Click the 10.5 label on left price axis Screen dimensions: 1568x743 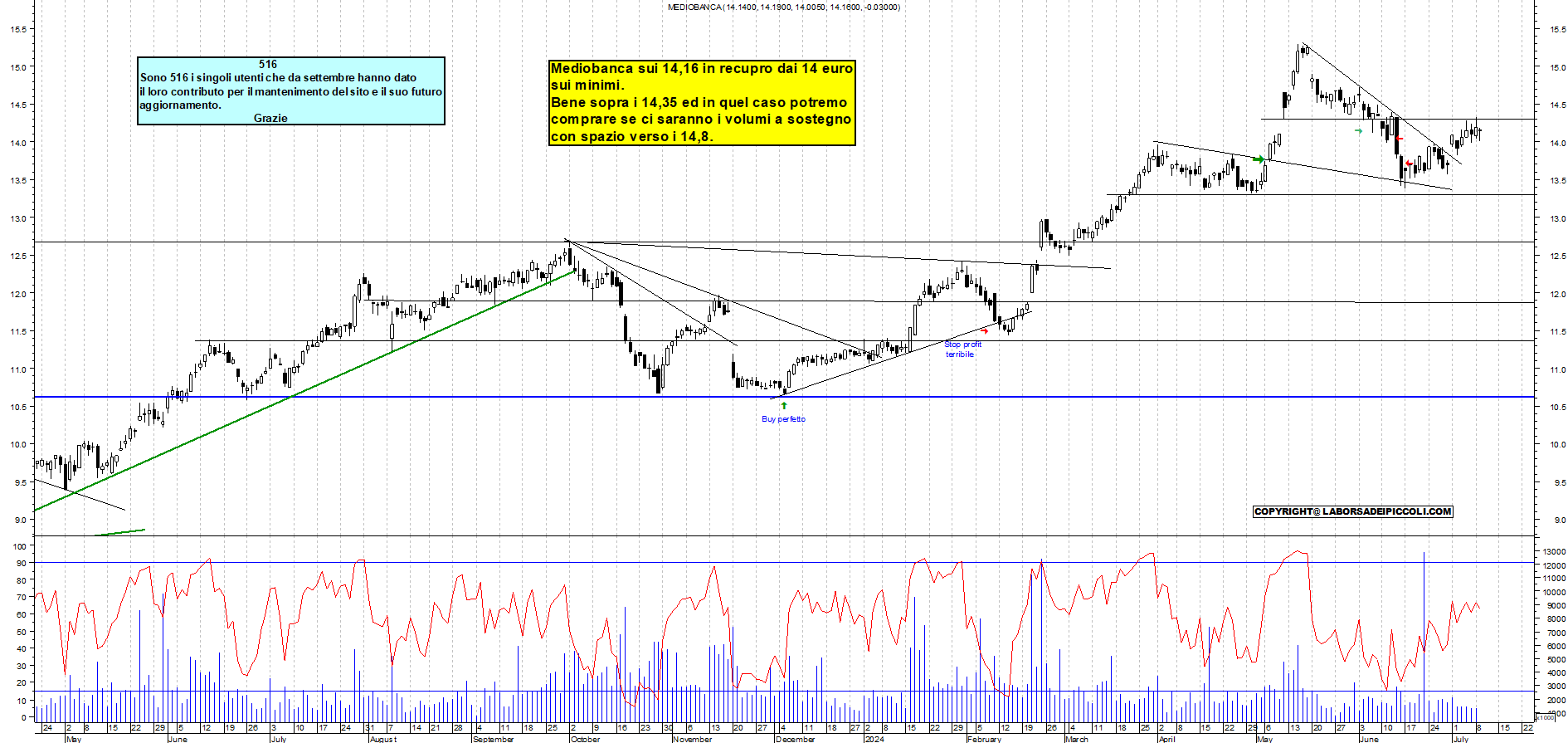(x=17, y=407)
